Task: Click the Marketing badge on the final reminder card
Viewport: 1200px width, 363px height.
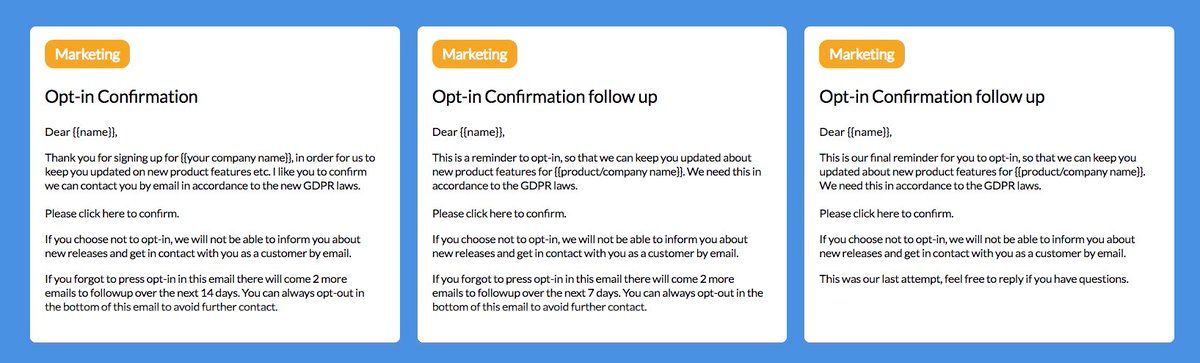Action: click(x=861, y=54)
